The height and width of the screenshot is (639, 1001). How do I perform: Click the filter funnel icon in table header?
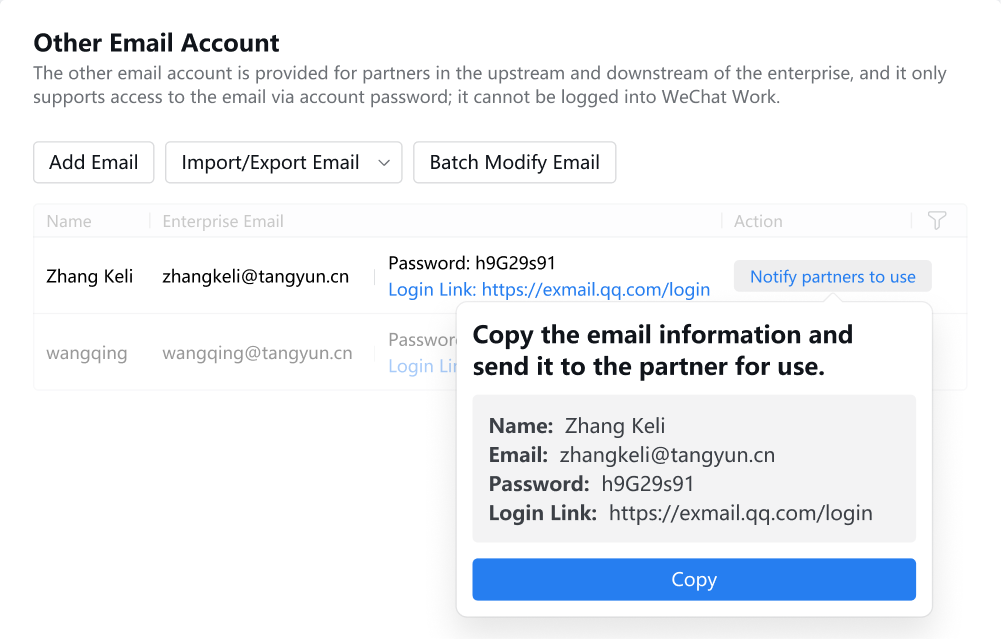tap(936, 221)
